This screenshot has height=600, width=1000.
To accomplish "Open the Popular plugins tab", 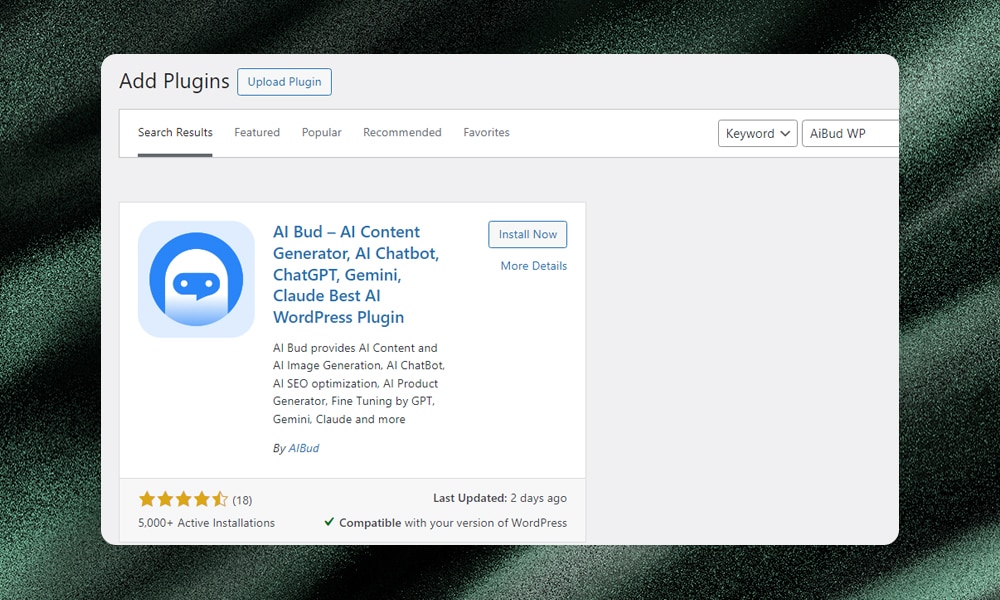I will pyautogui.click(x=321, y=132).
